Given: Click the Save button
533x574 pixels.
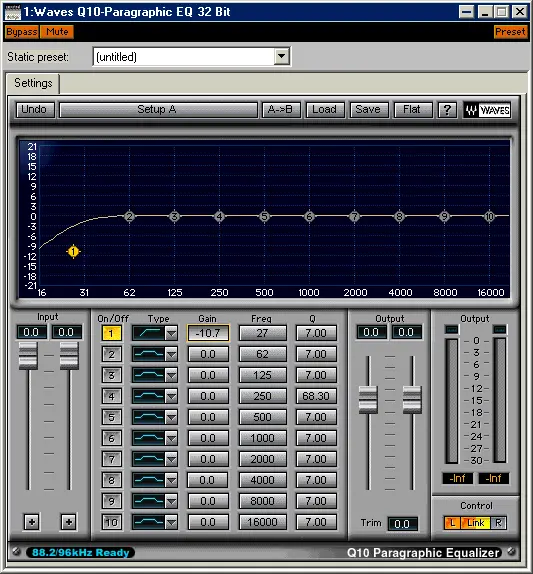Looking at the screenshot, I should [369, 110].
